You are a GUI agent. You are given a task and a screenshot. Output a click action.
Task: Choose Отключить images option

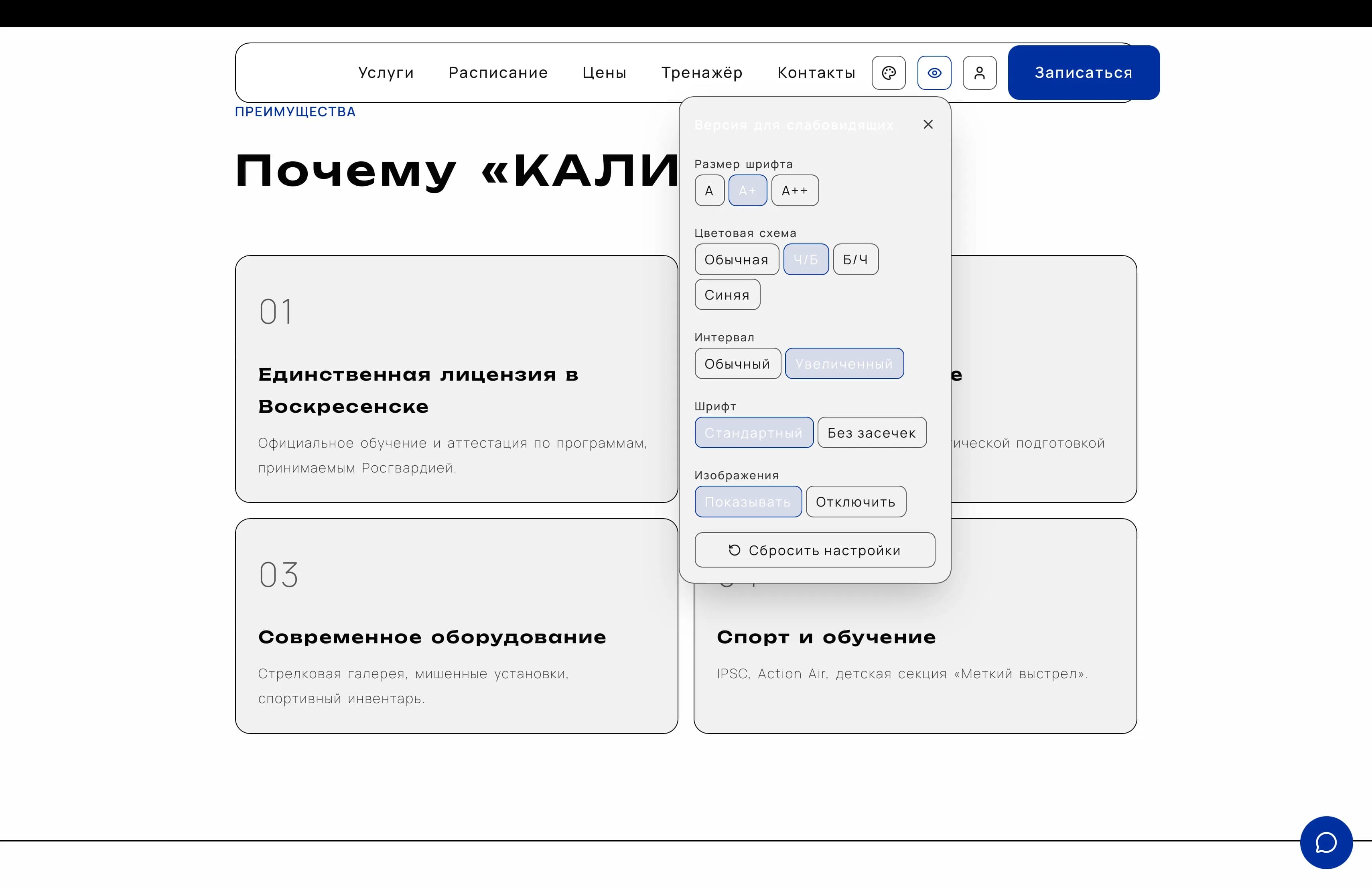click(x=855, y=502)
